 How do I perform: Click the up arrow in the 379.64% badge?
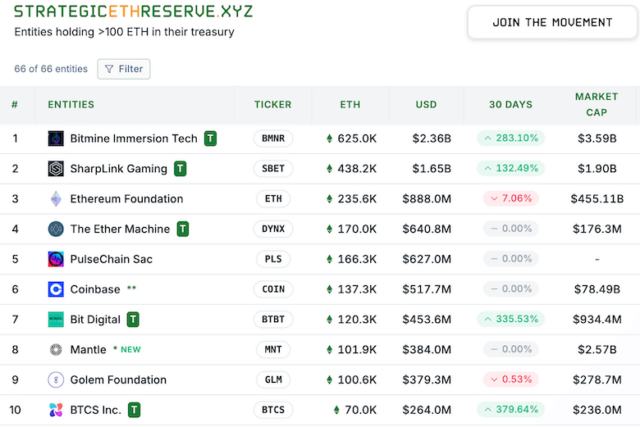coord(488,409)
